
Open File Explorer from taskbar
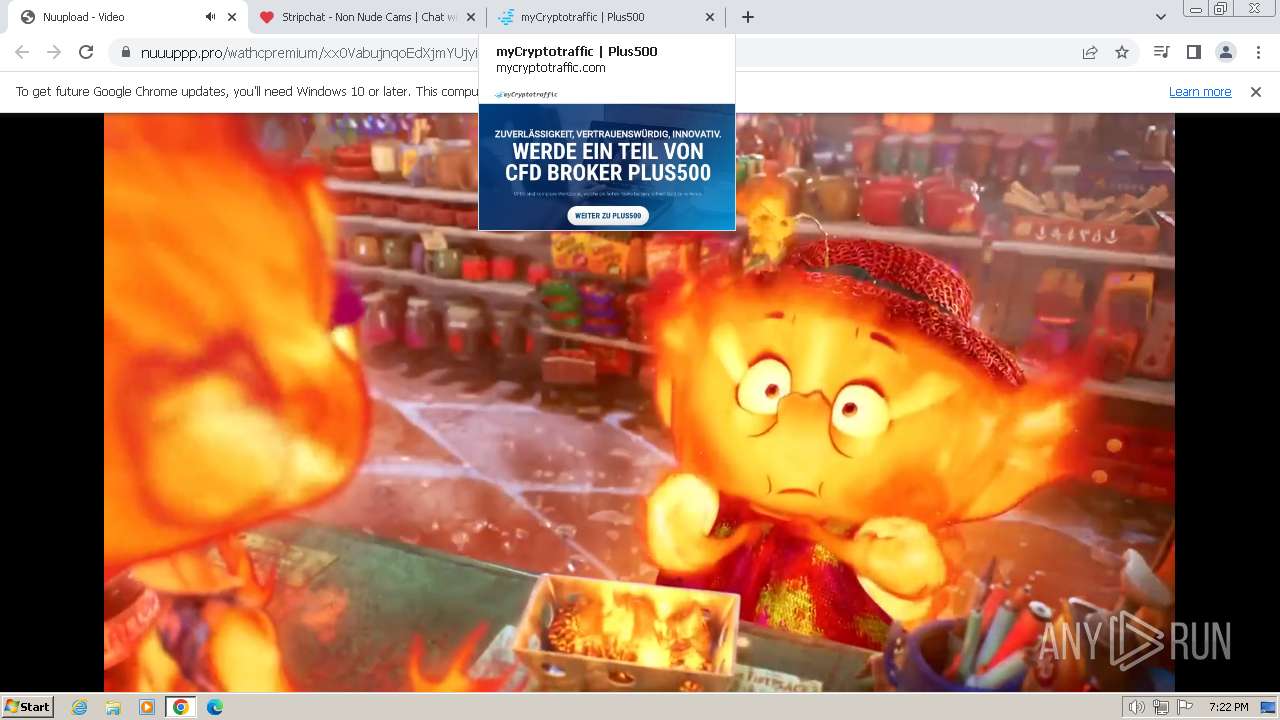[x=113, y=707]
